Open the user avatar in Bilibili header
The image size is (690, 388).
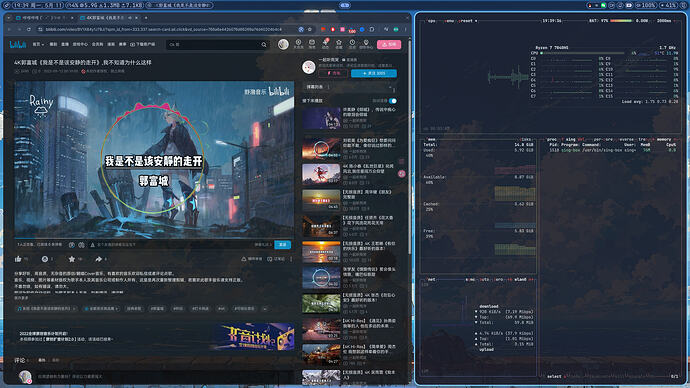tap(283, 44)
